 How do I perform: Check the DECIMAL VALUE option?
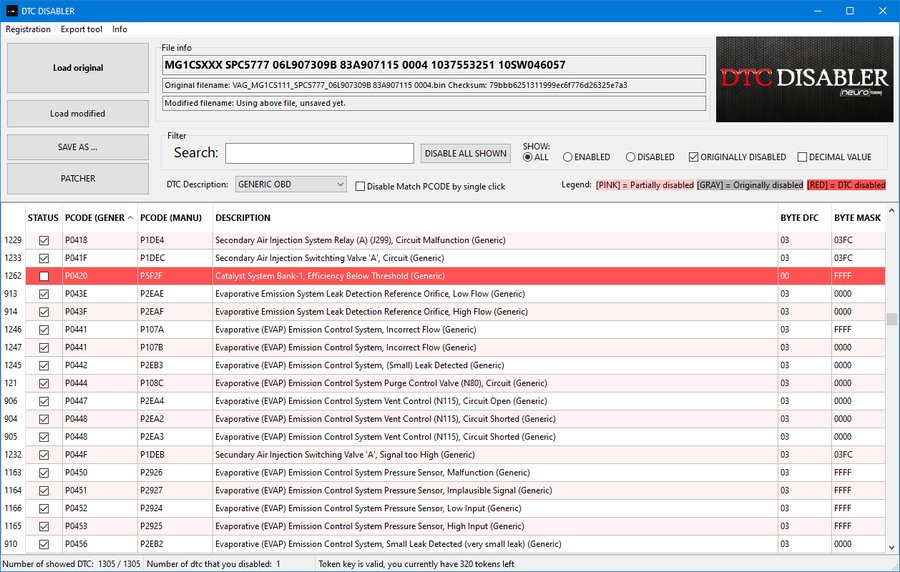coord(802,157)
